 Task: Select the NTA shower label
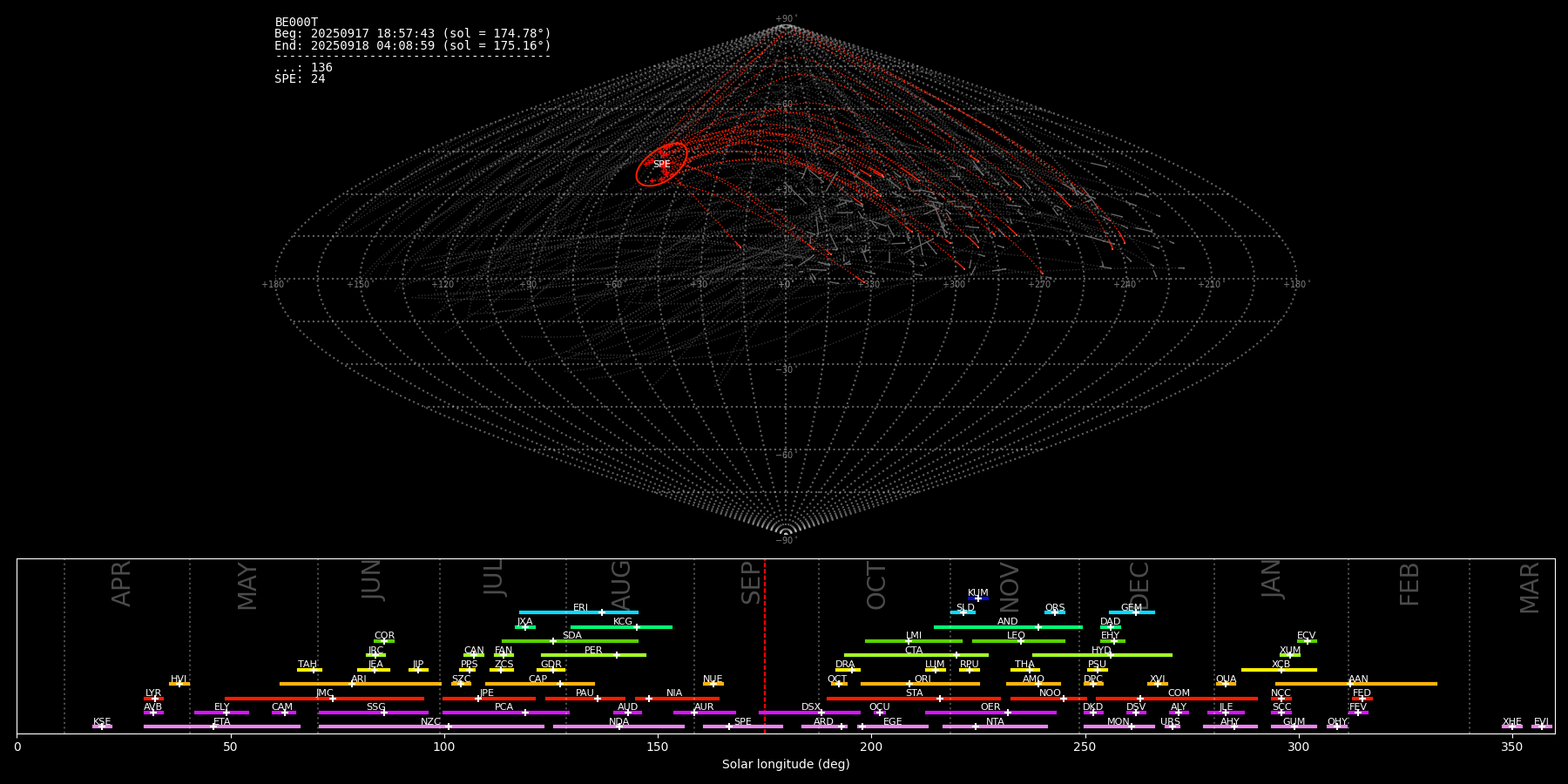point(995,722)
